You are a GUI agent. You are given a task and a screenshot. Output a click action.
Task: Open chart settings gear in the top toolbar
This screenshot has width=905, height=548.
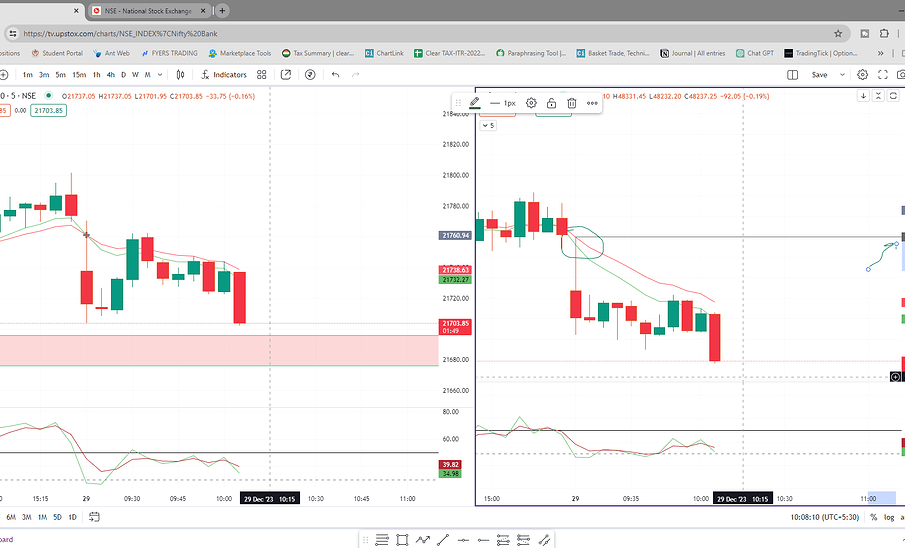(x=862, y=74)
